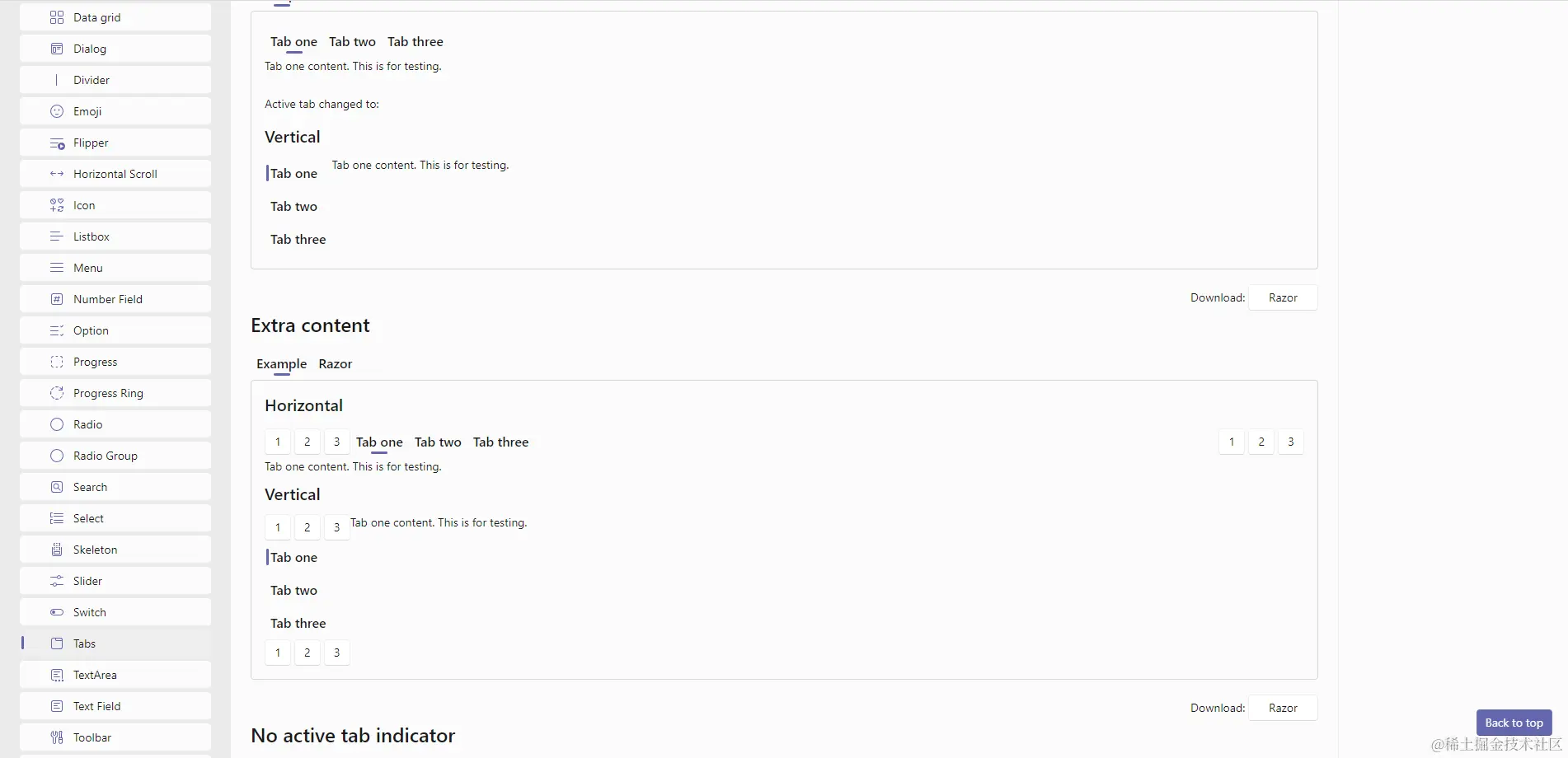Switch to the Razor tab under Extra content
Viewport: 1568px width, 758px height.
[336, 364]
